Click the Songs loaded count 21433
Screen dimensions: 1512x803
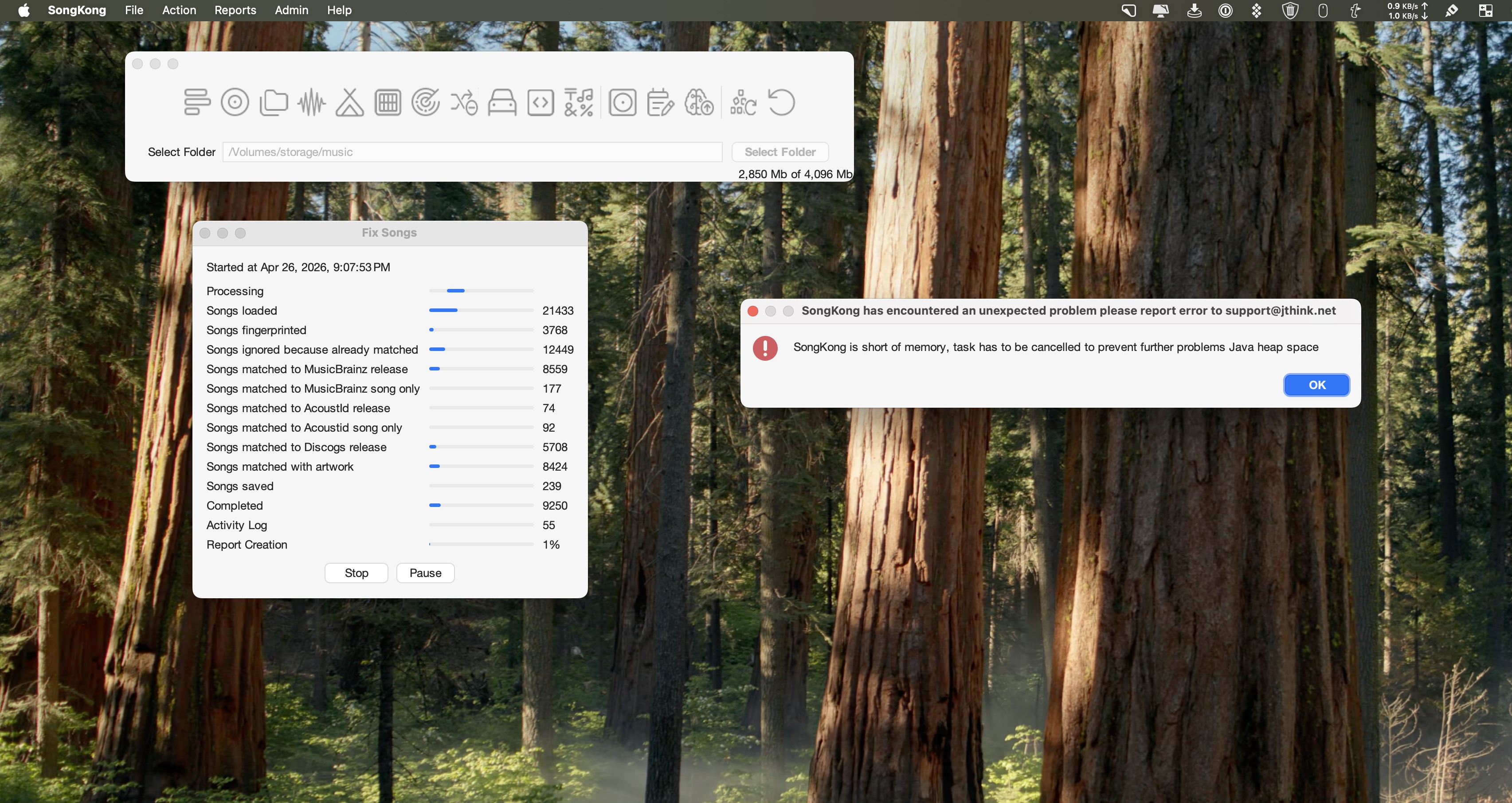pos(558,311)
